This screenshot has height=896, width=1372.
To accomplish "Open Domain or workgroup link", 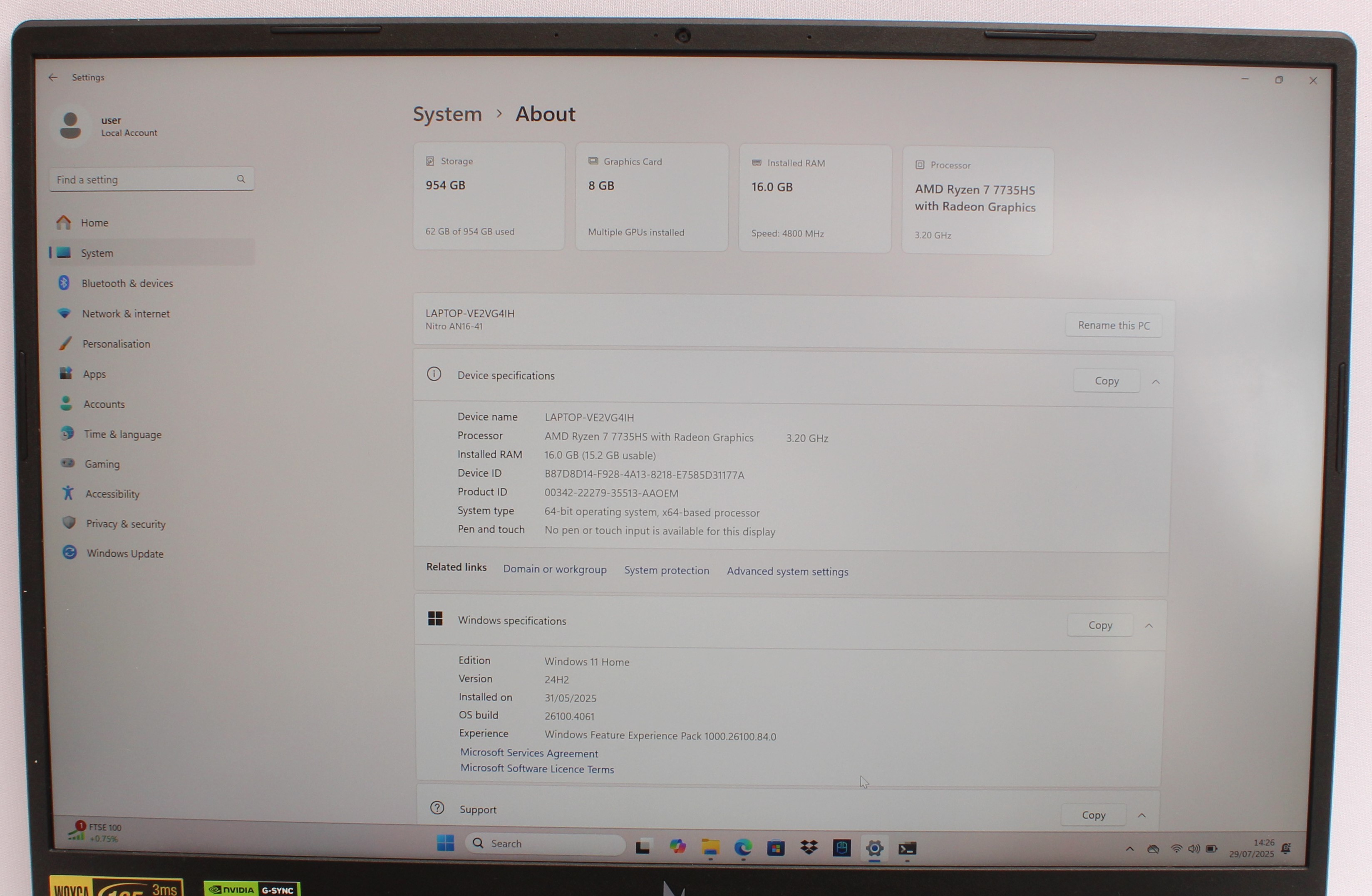I will (555, 569).
